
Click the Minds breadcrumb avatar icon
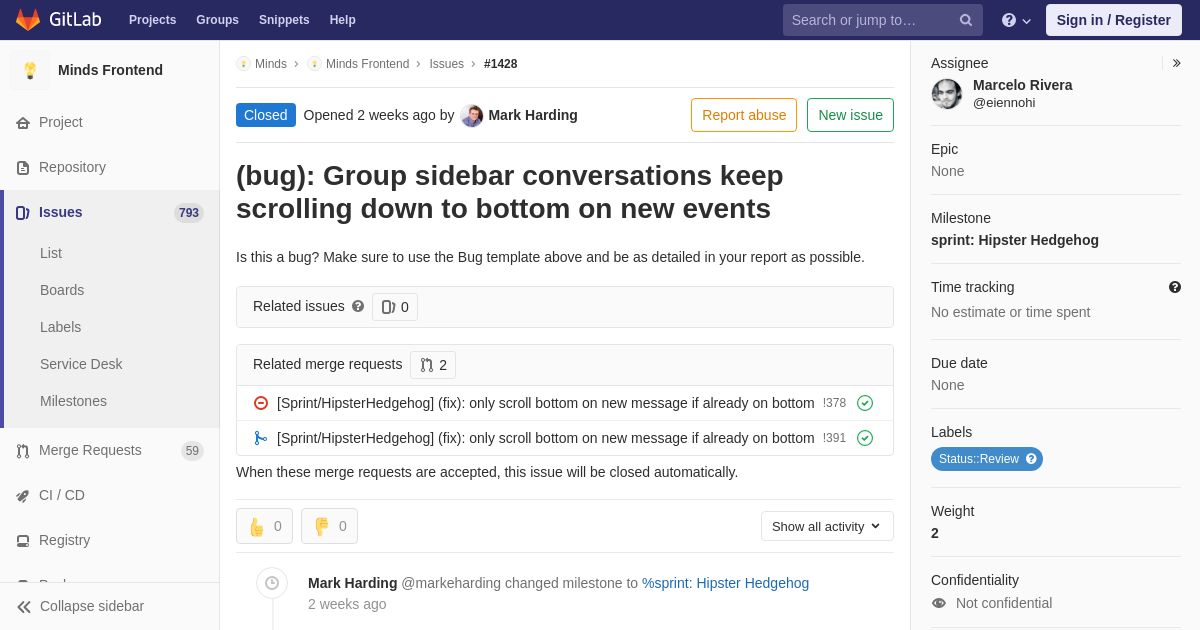click(x=243, y=64)
